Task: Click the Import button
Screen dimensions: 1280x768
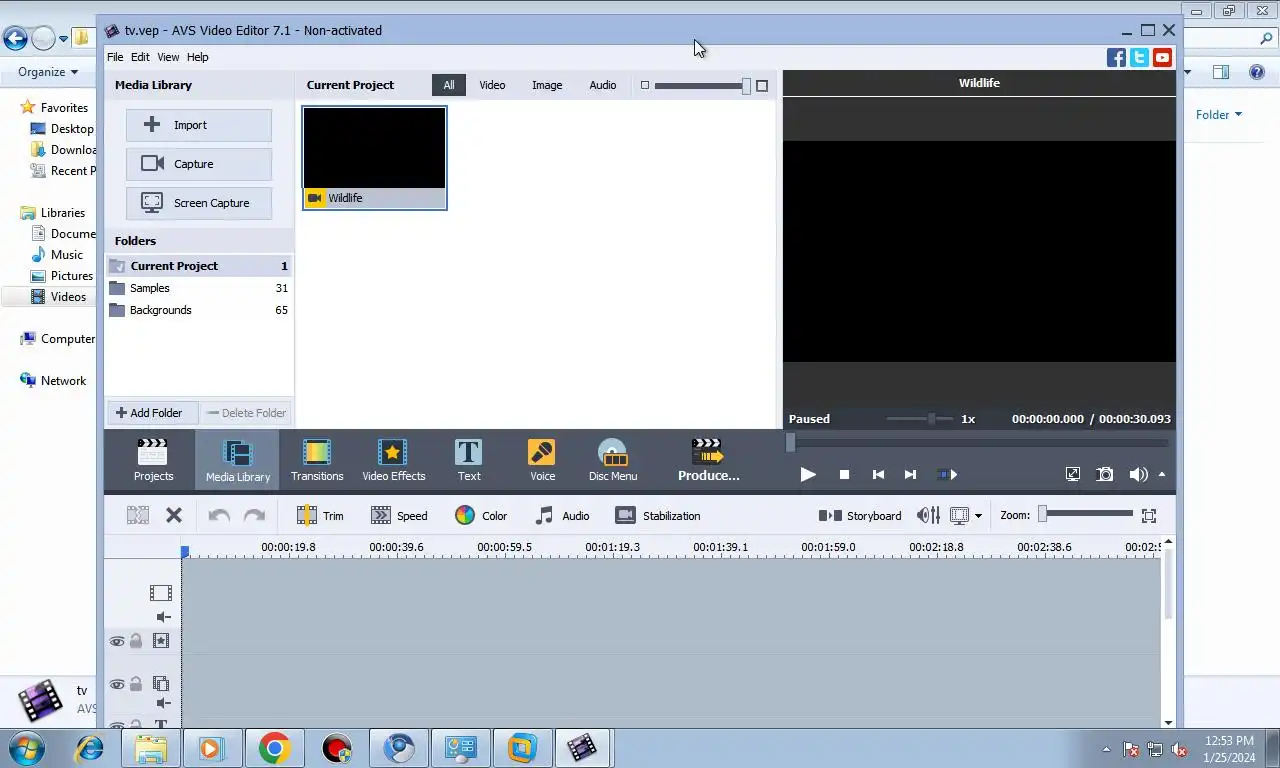Action: [x=199, y=125]
